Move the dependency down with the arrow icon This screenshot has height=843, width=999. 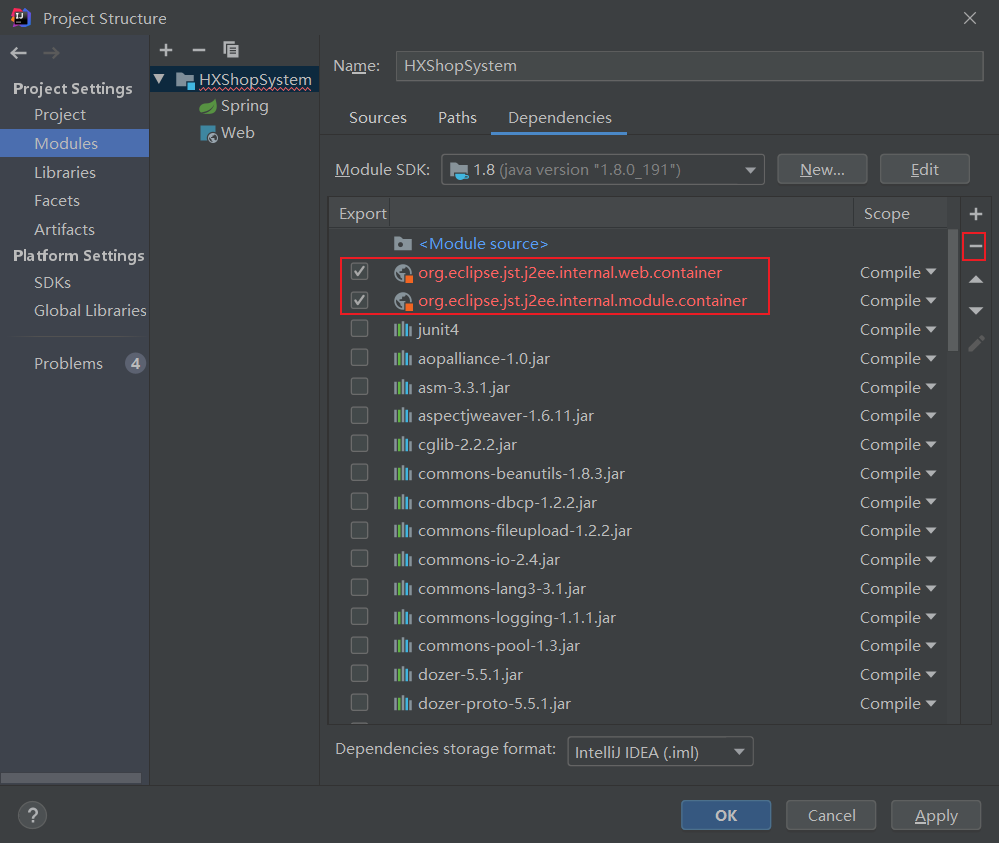click(976, 311)
